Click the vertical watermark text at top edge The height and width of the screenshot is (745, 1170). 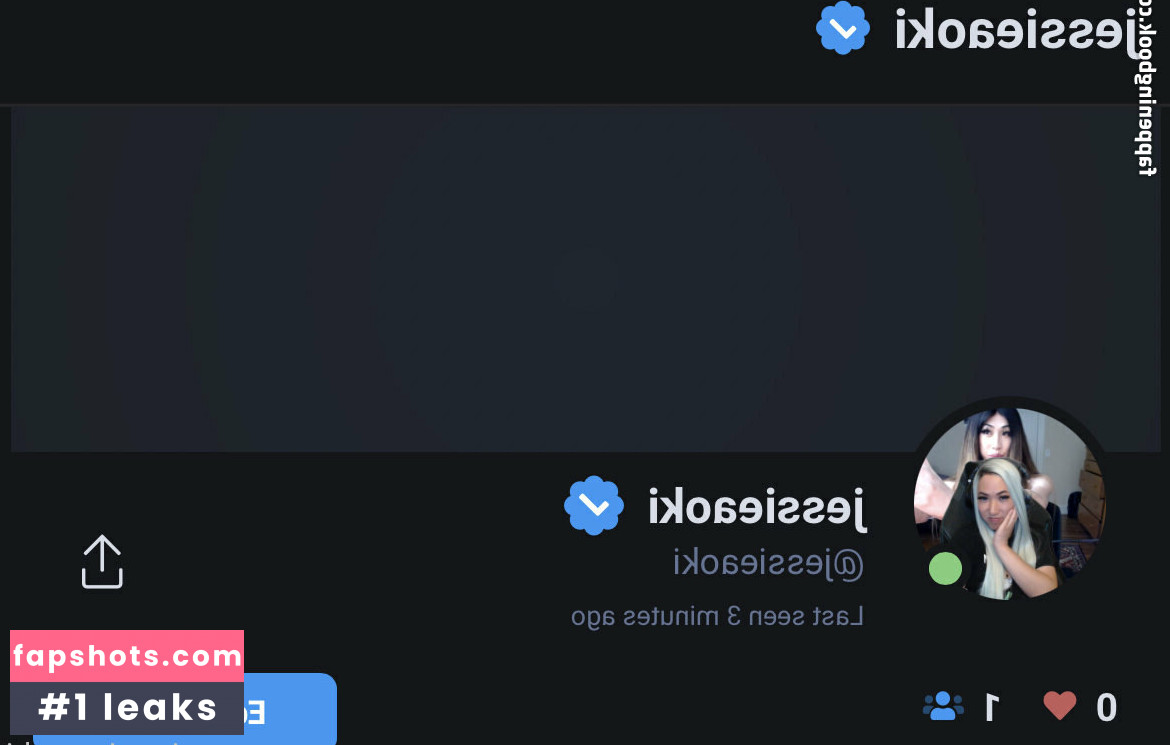(x=1146, y=88)
